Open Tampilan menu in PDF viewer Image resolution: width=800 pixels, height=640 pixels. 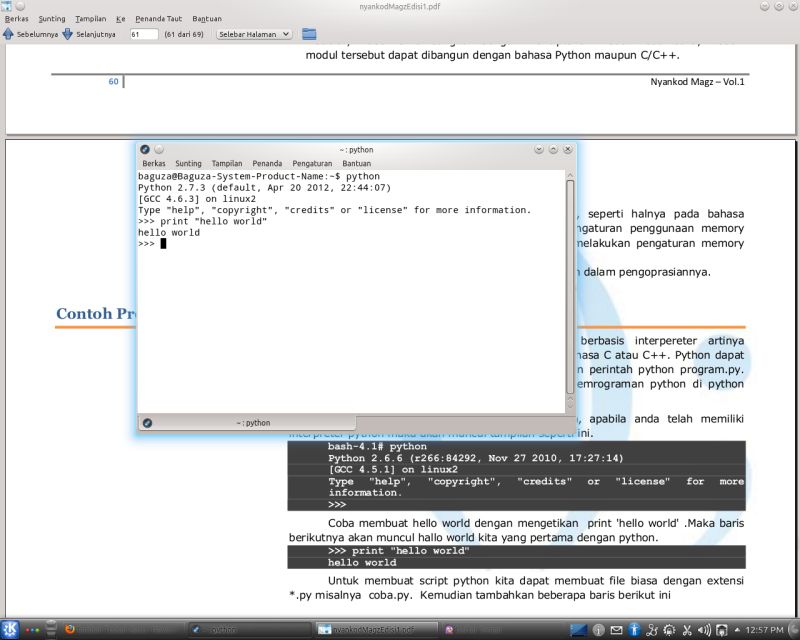90,19
